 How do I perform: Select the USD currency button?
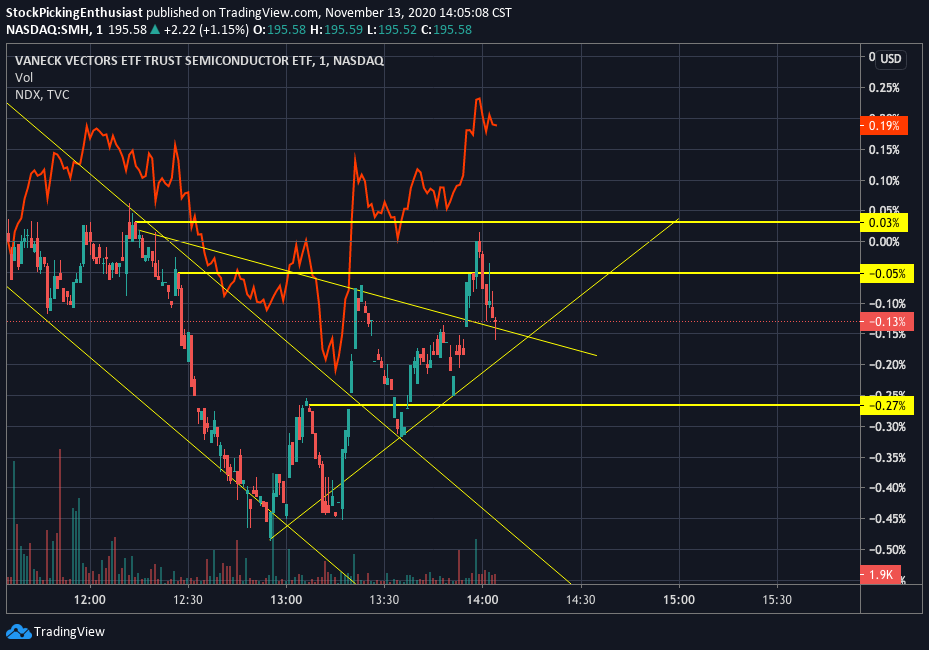890,59
